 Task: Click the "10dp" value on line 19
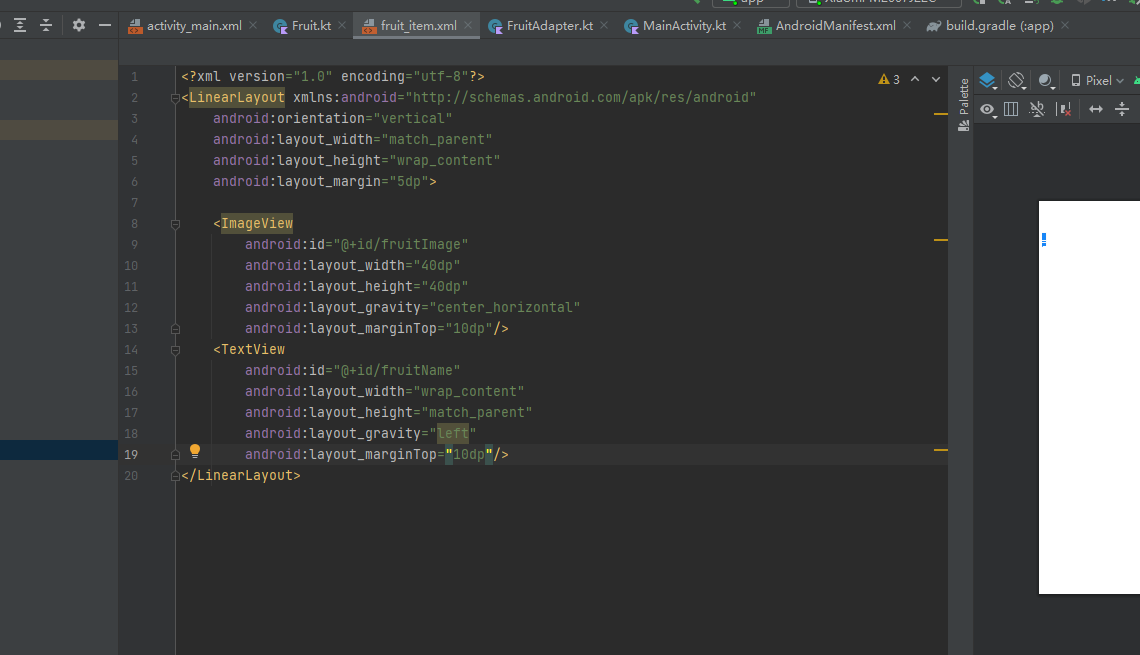coord(469,455)
